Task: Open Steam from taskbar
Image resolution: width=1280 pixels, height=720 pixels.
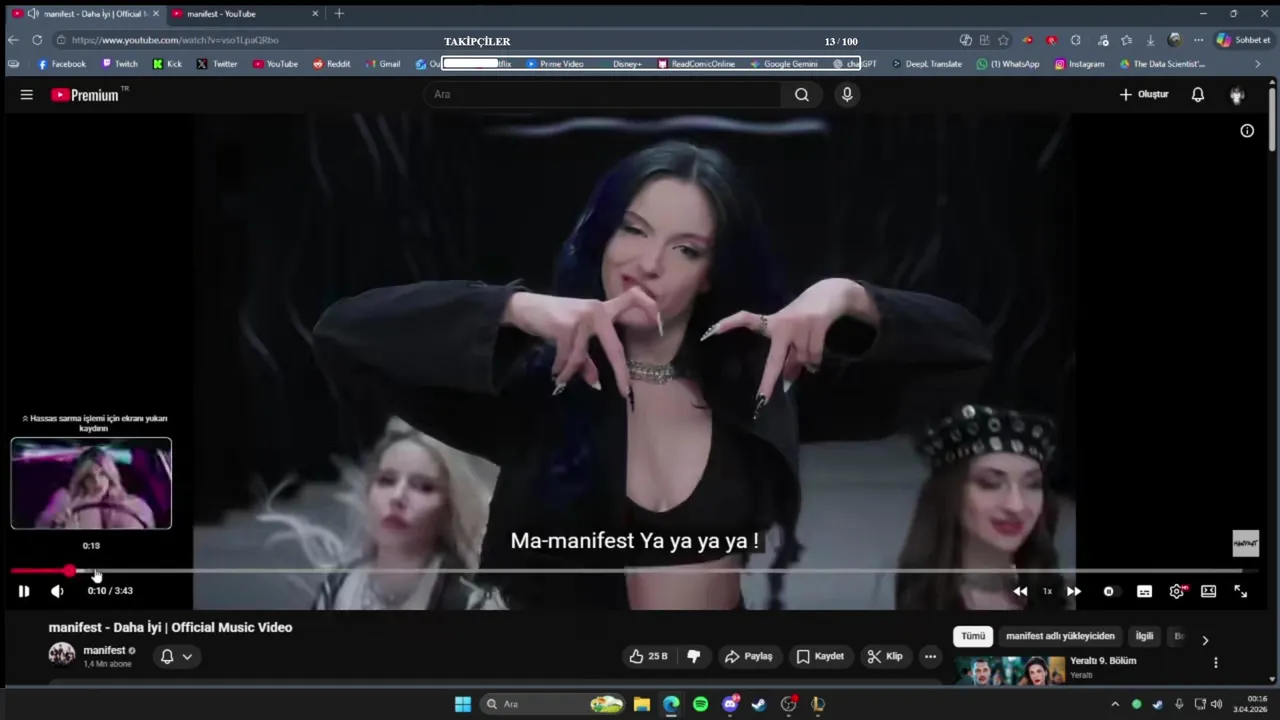Action: 759,704
